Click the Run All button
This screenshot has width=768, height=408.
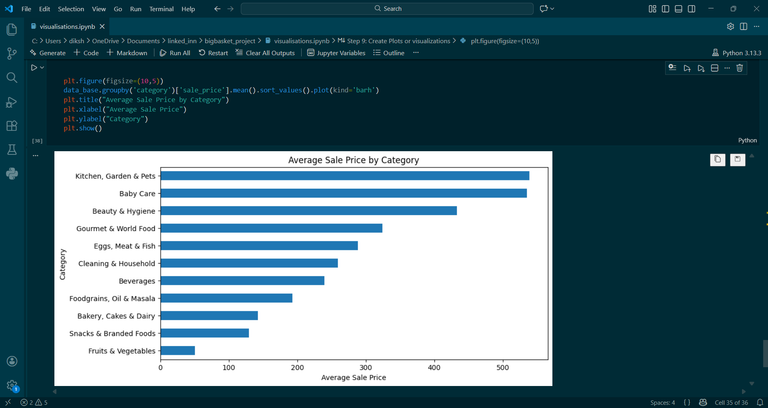[x=175, y=53]
